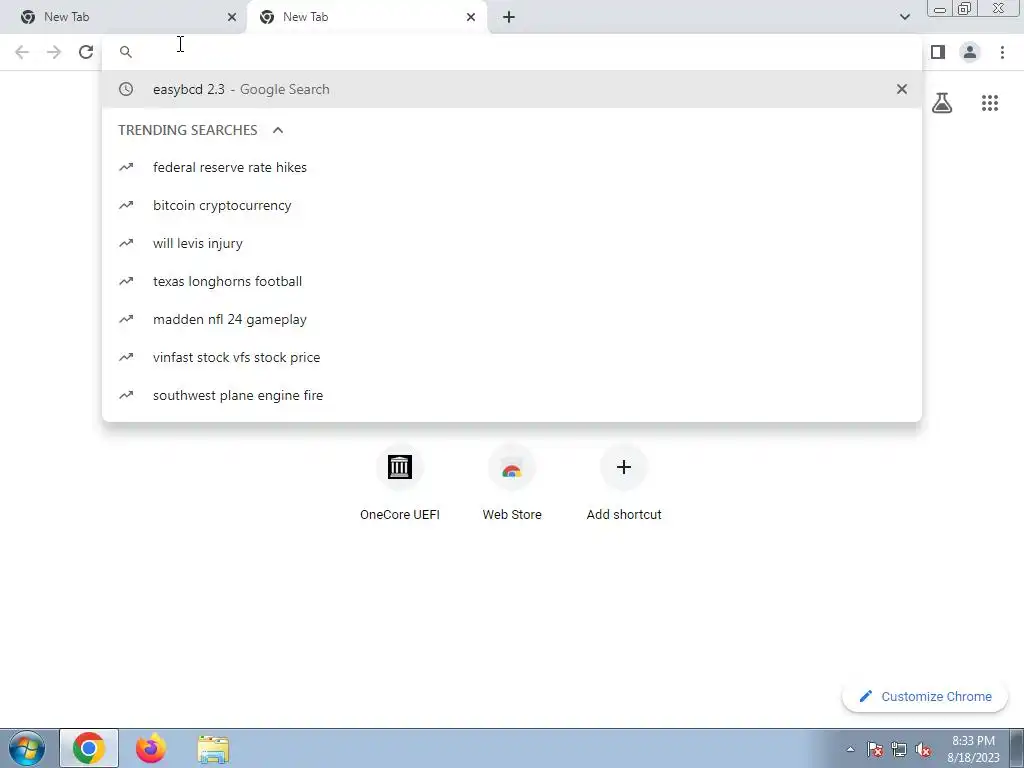This screenshot has width=1024, height=768.
Task: Choose bitcoin cryptocurrency suggestion
Action: coord(512,205)
